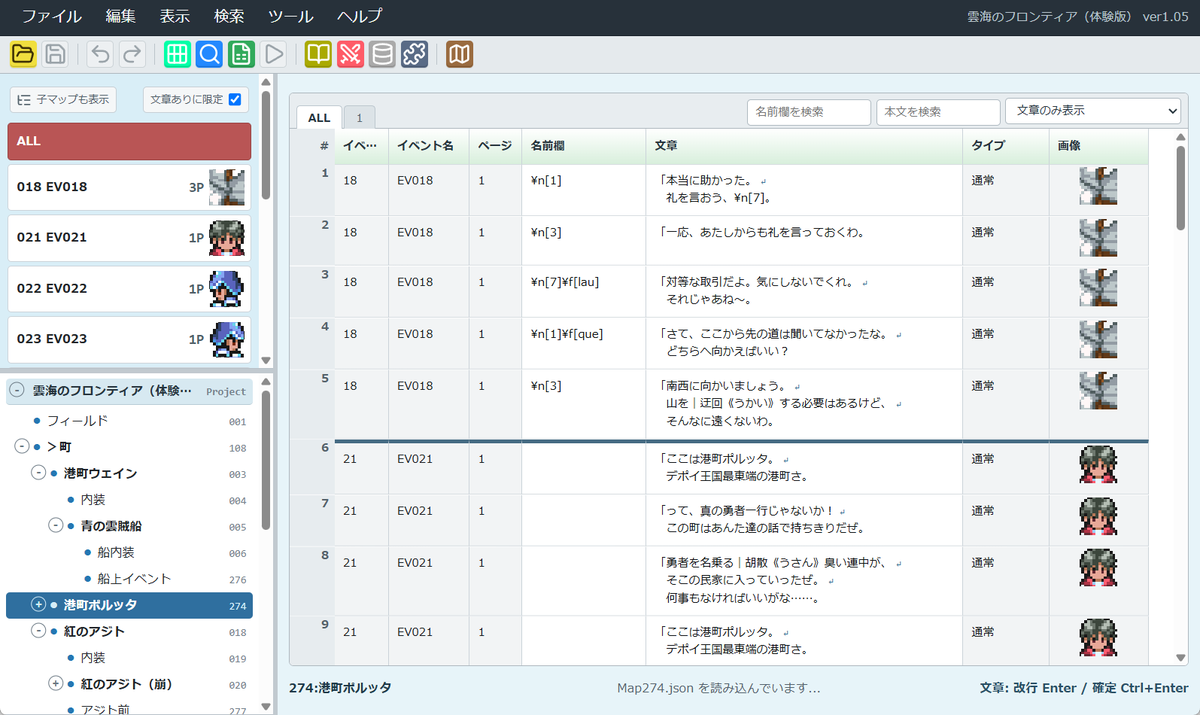Open the ヘルプ menu
This screenshot has height=715, width=1200.
[360, 17]
